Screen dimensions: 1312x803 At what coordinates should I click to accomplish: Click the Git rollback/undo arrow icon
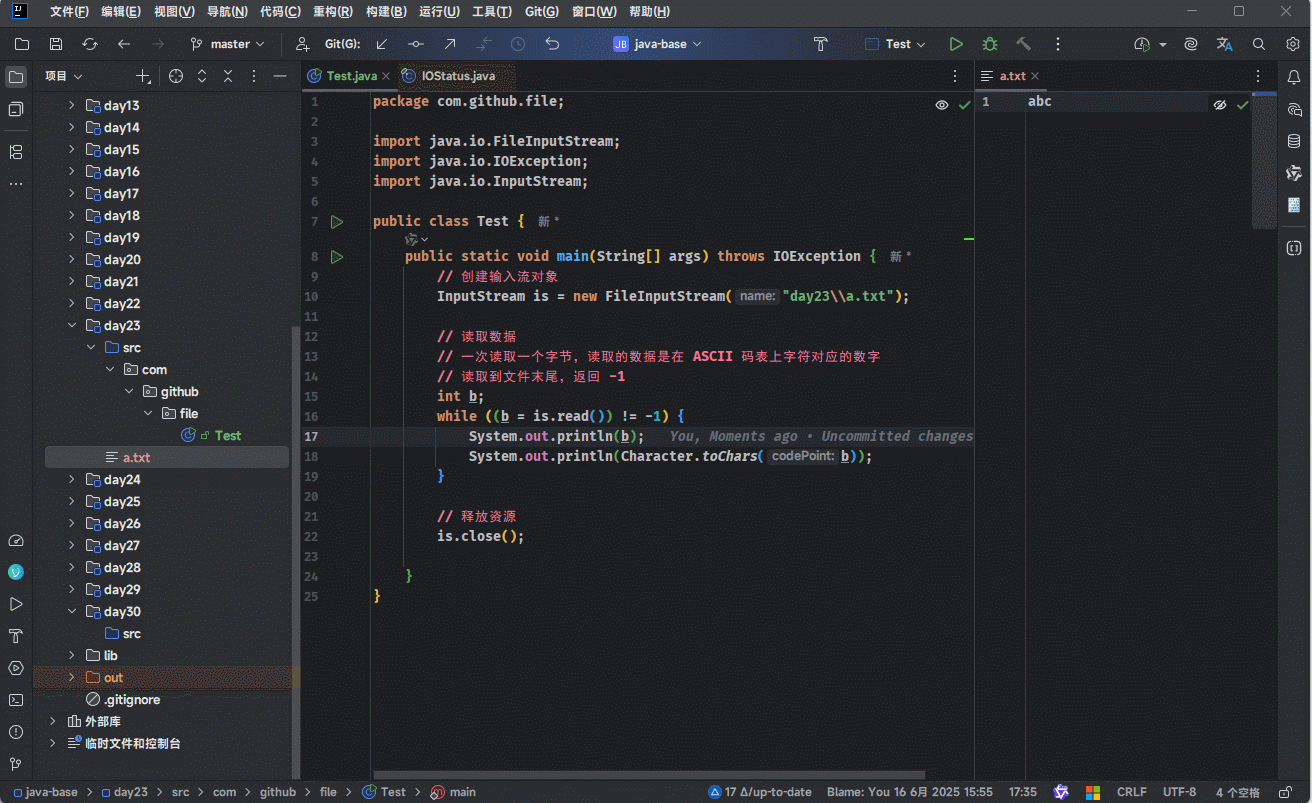[552, 44]
